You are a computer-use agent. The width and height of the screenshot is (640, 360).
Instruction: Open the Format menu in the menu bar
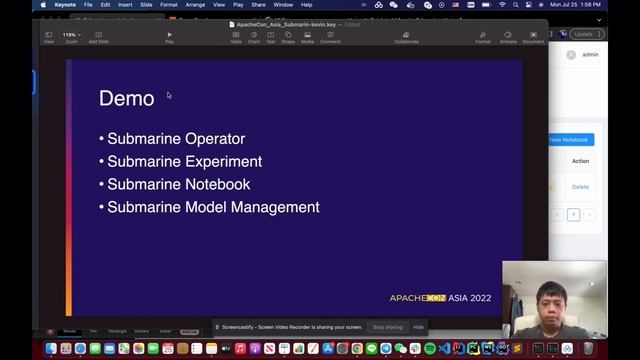tap(169, 5)
